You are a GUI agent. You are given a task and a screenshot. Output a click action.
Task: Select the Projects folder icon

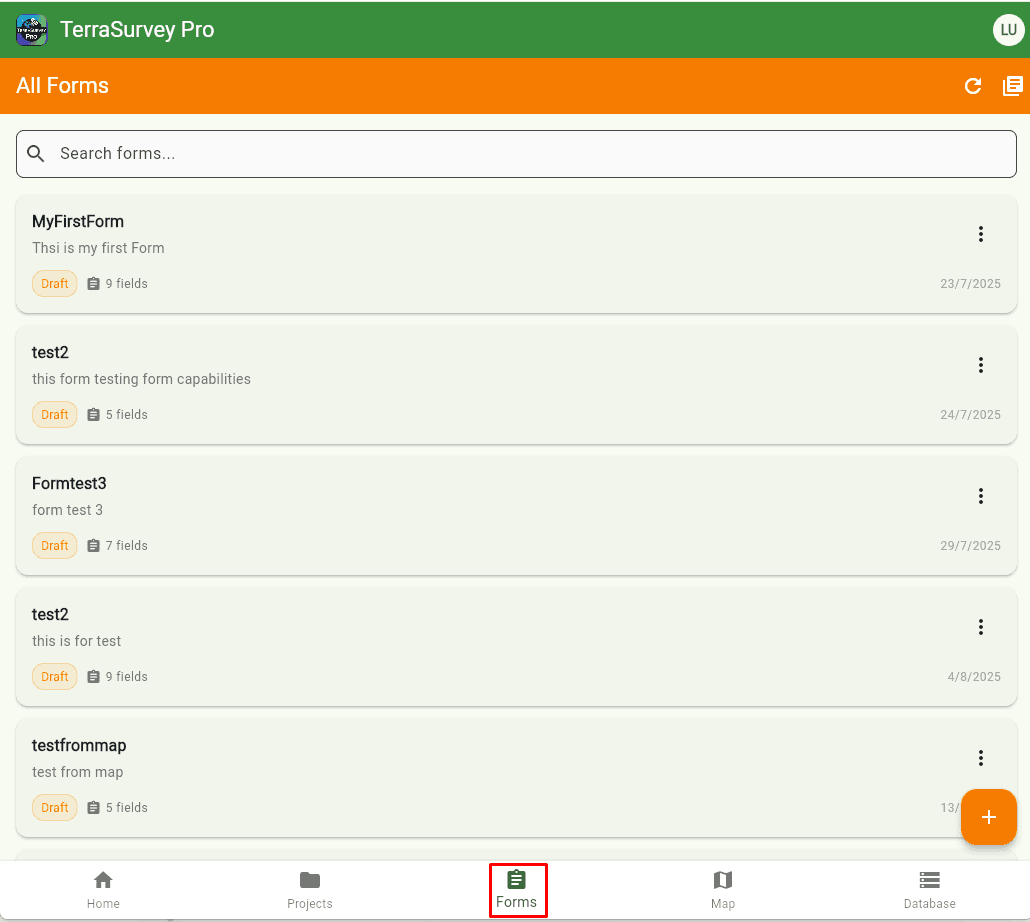tap(309, 880)
